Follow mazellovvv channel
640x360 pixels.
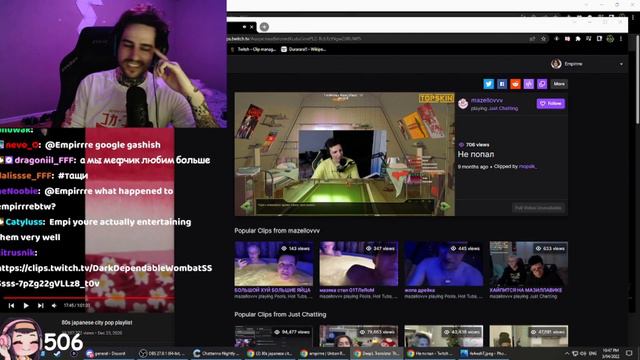(x=551, y=104)
